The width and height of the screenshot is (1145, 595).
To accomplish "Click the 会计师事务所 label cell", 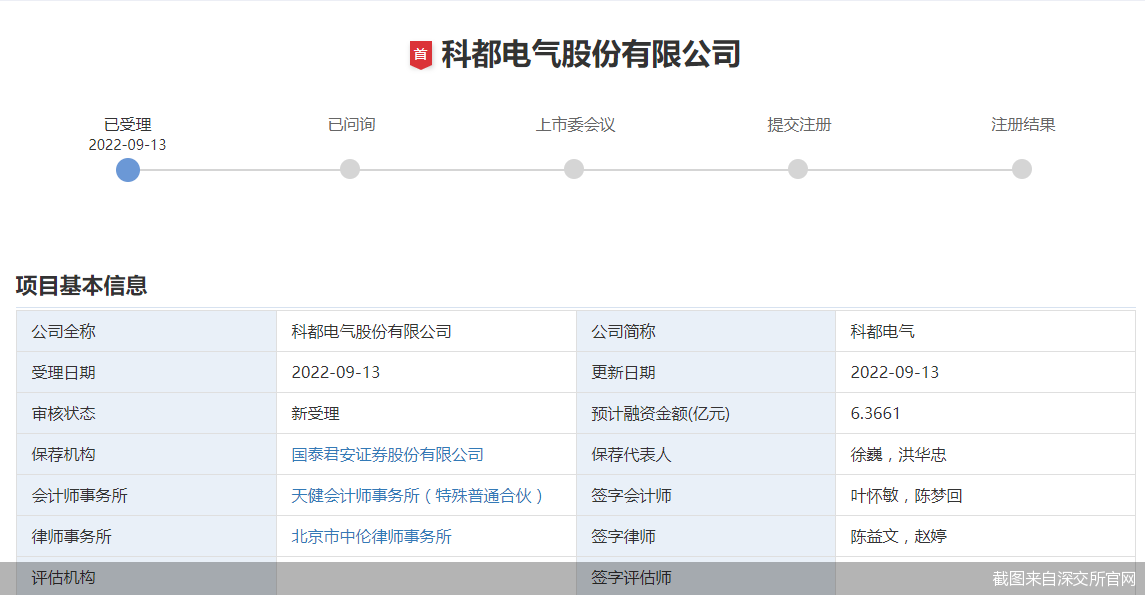I will [x=147, y=495].
